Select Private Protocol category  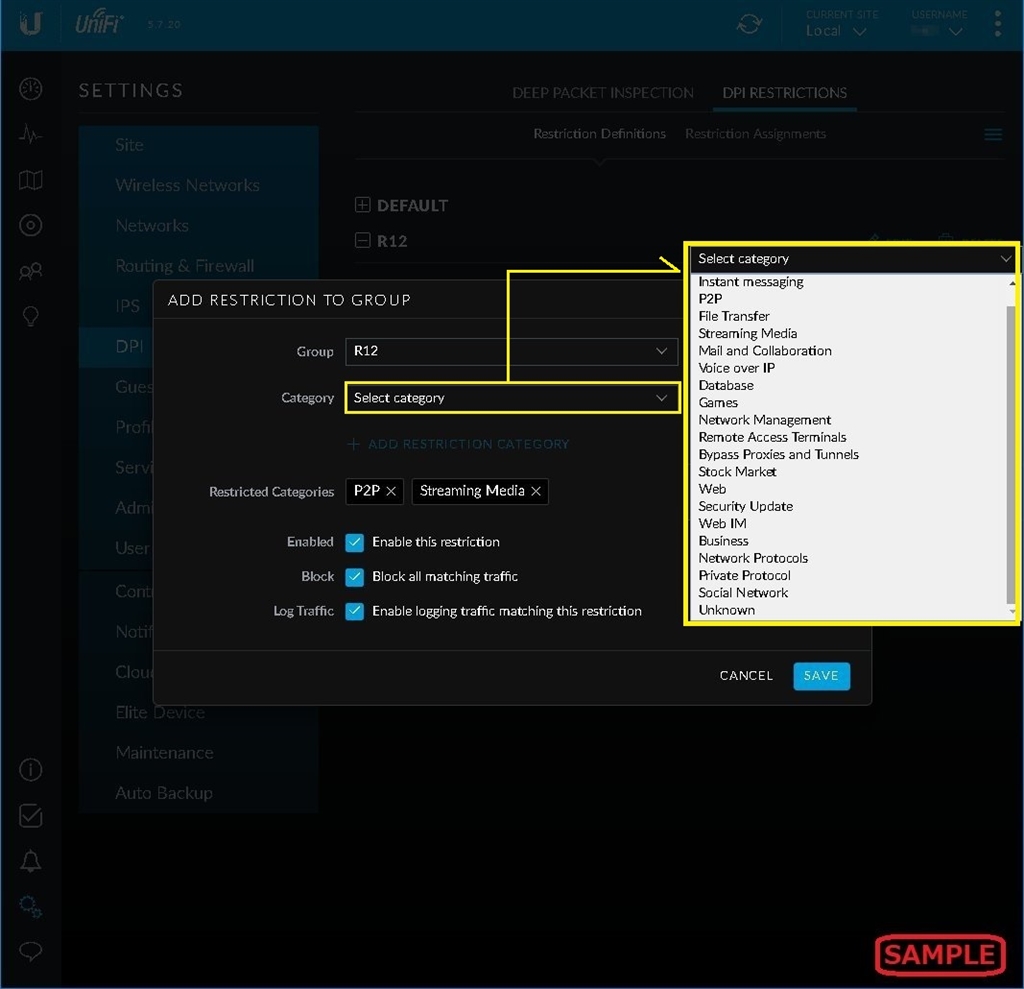(x=744, y=576)
